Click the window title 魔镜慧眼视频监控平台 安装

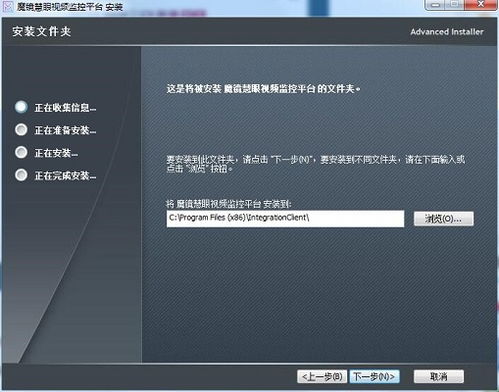(x=70, y=7)
